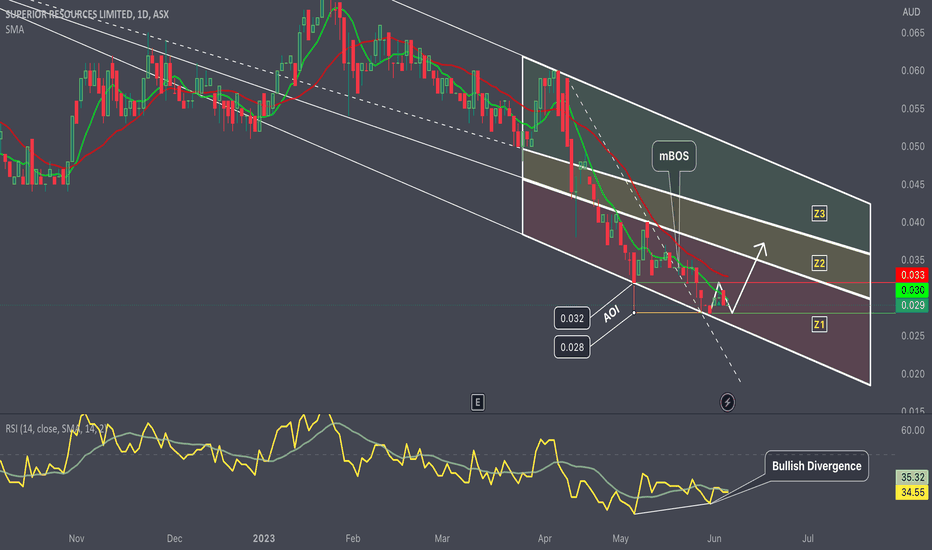Click the Dec date label

click(174, 539)
